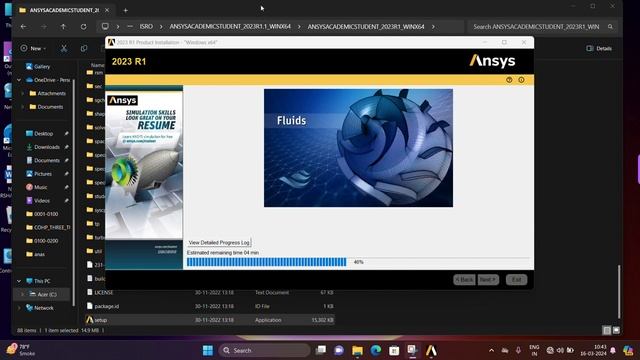Click the installation progress bar
Image resolution: width=640 pixels, height=360 pixels.
coord(358,262)
